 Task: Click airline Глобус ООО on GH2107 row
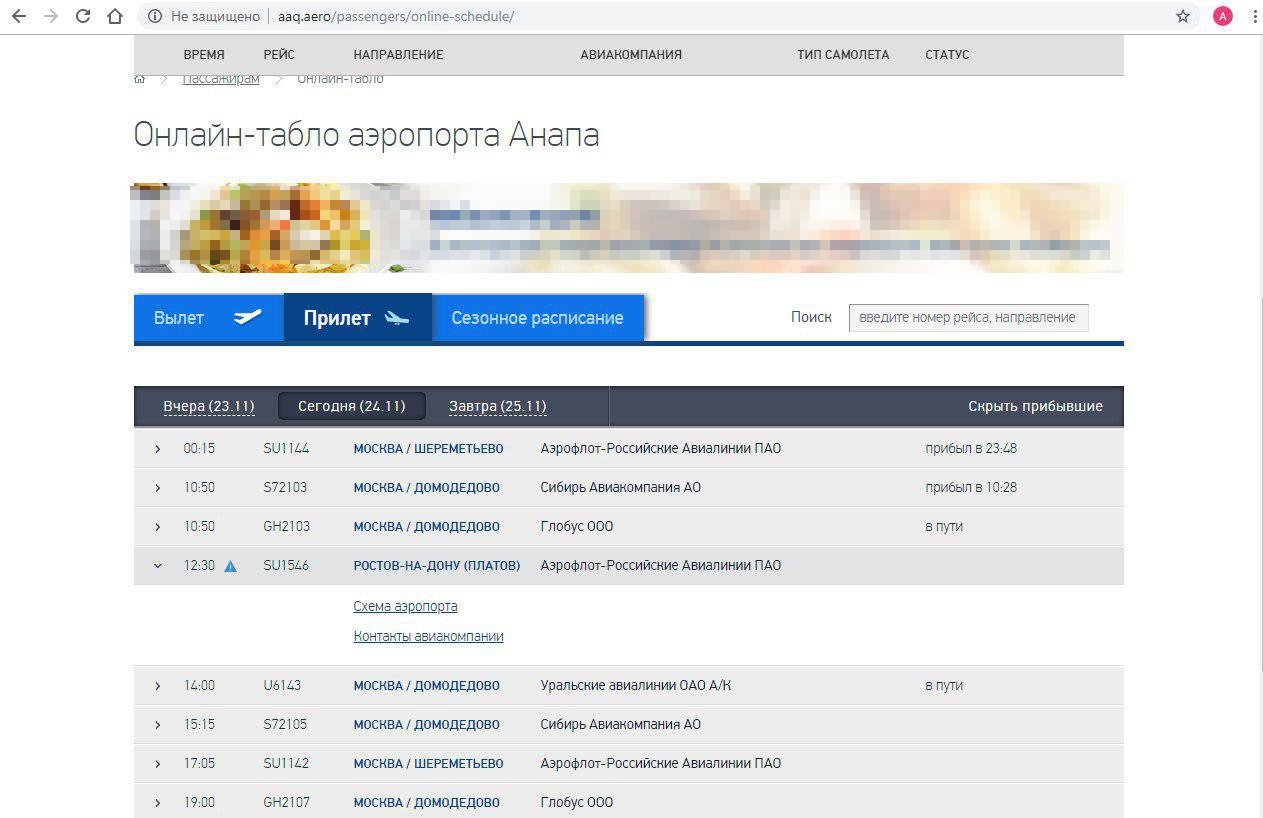click(x=577, y=803)
